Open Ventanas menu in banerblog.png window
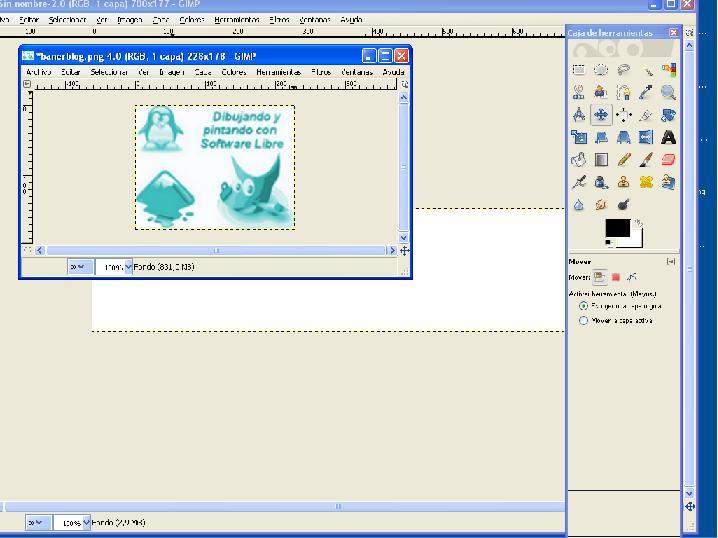This screenshot has width=718, height=538. tap(357, 72)
